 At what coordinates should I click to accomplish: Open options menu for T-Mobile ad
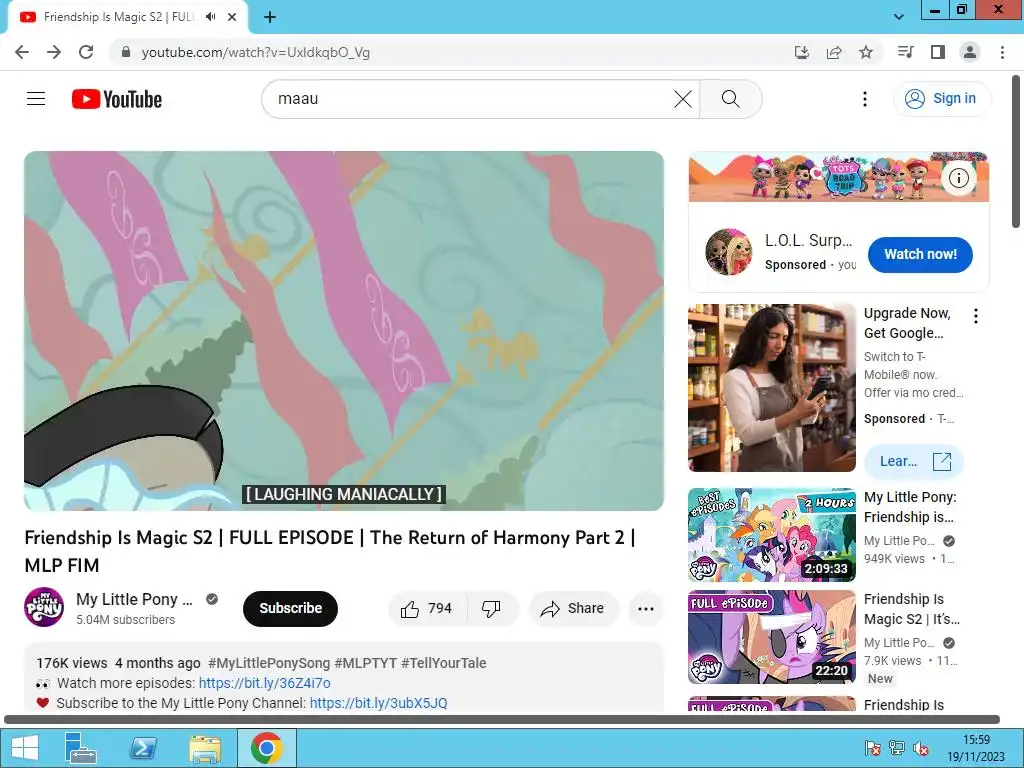(976, 316)
